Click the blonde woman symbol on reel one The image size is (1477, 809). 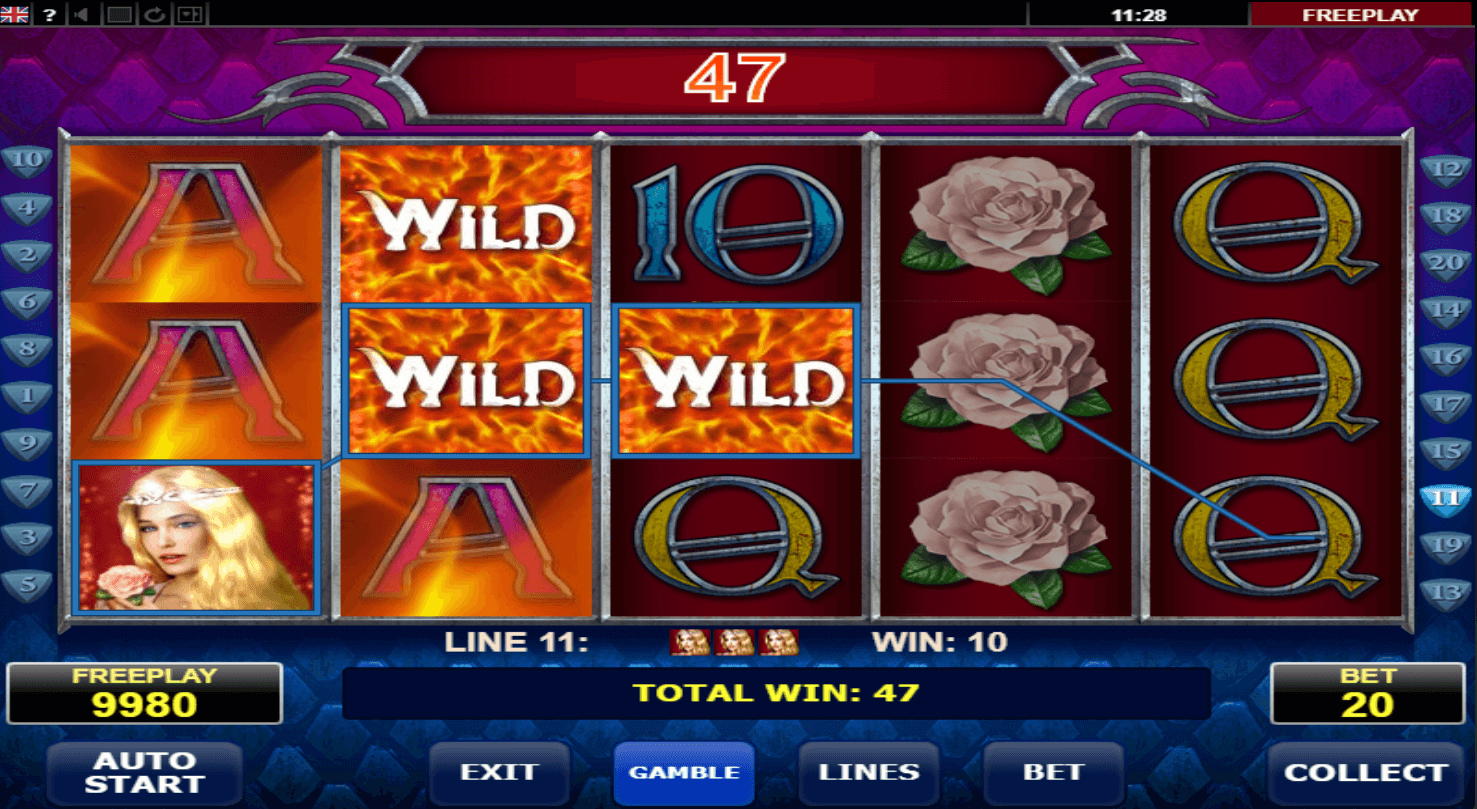197,537
